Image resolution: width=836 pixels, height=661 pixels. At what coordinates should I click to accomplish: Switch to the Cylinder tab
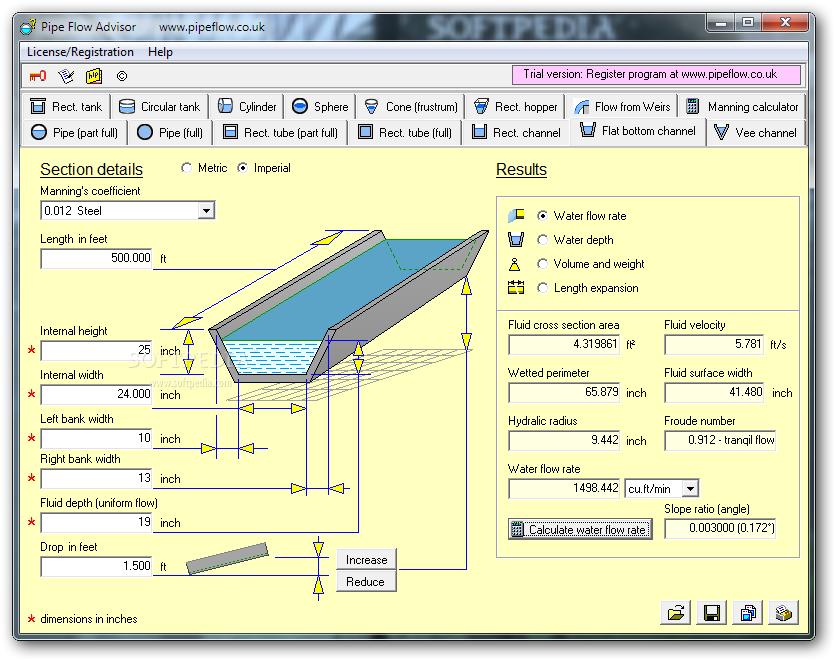(x=247, y=107)
